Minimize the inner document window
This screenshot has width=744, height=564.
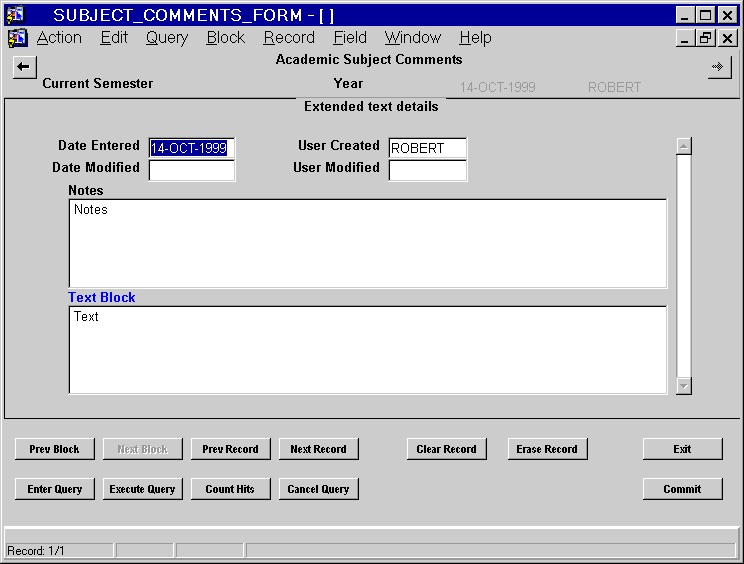(x=685, y=38)
